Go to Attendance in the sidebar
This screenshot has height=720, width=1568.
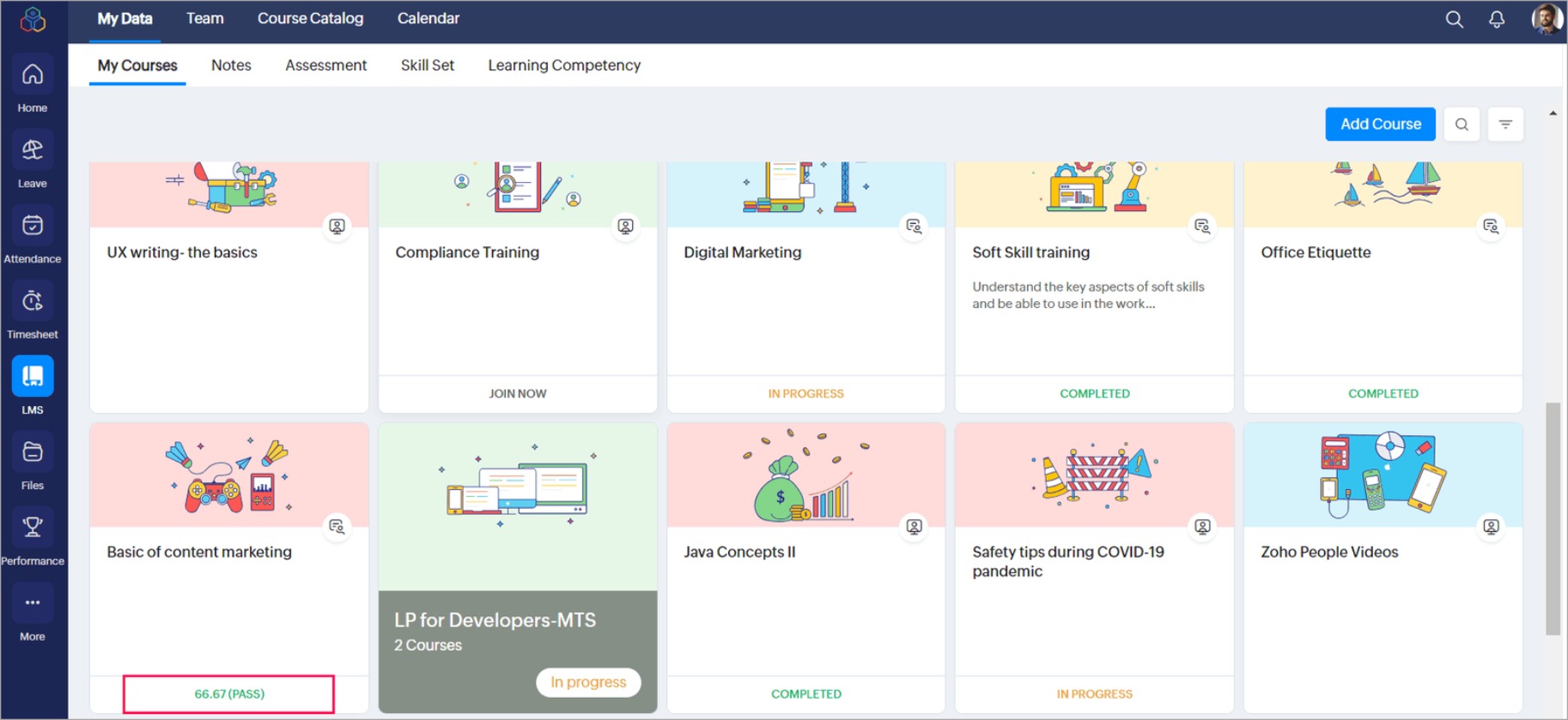pos(33,226)
